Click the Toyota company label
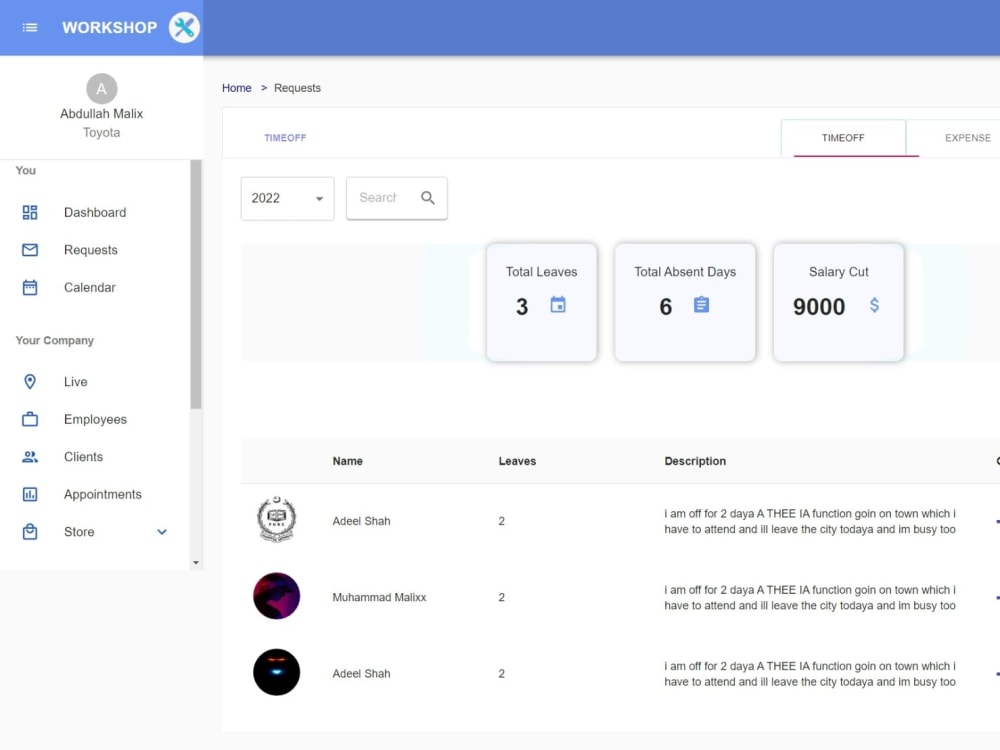1000x750 pixels. (101, 133)
